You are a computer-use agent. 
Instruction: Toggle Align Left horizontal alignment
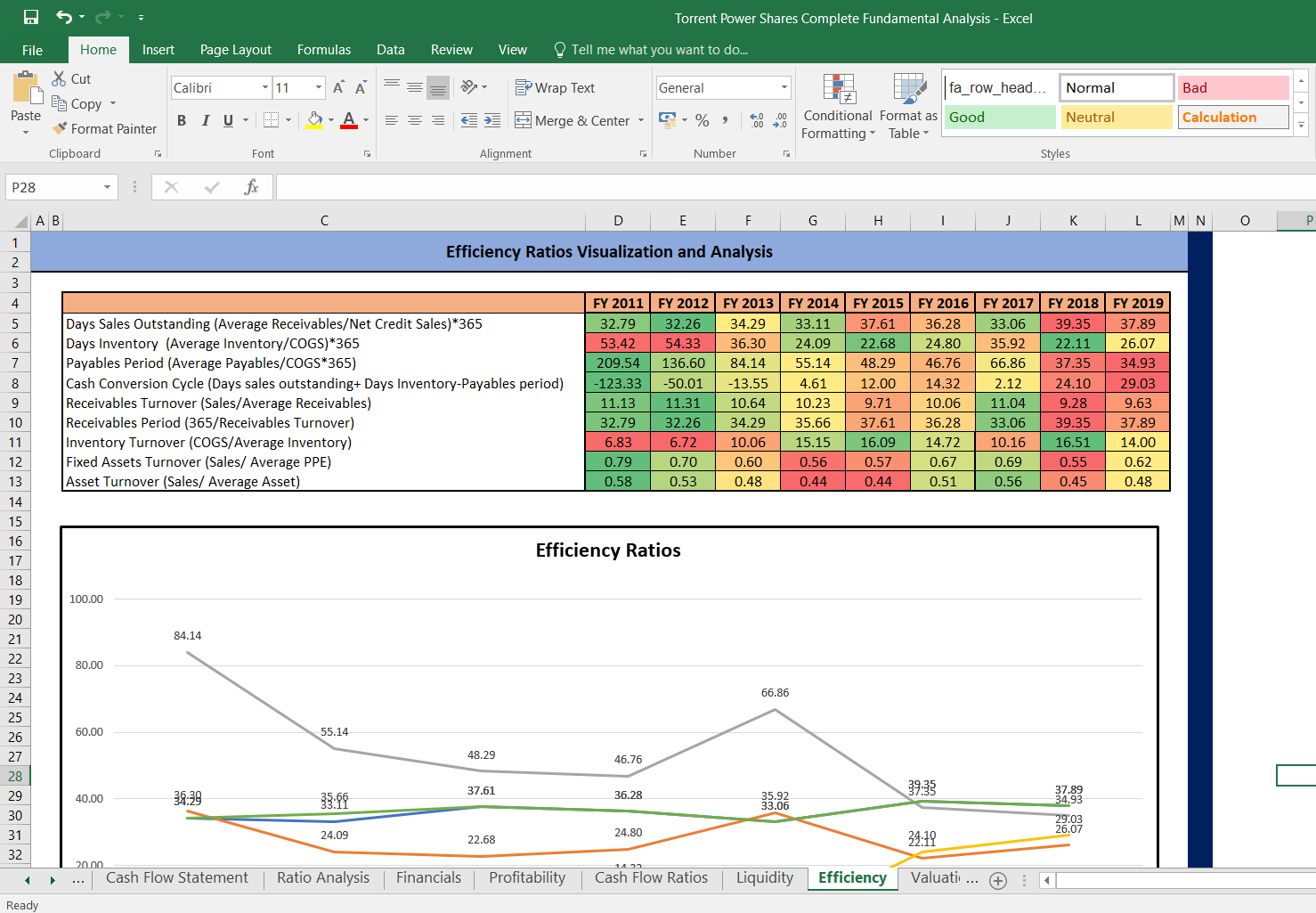click(x=392, y=120)
